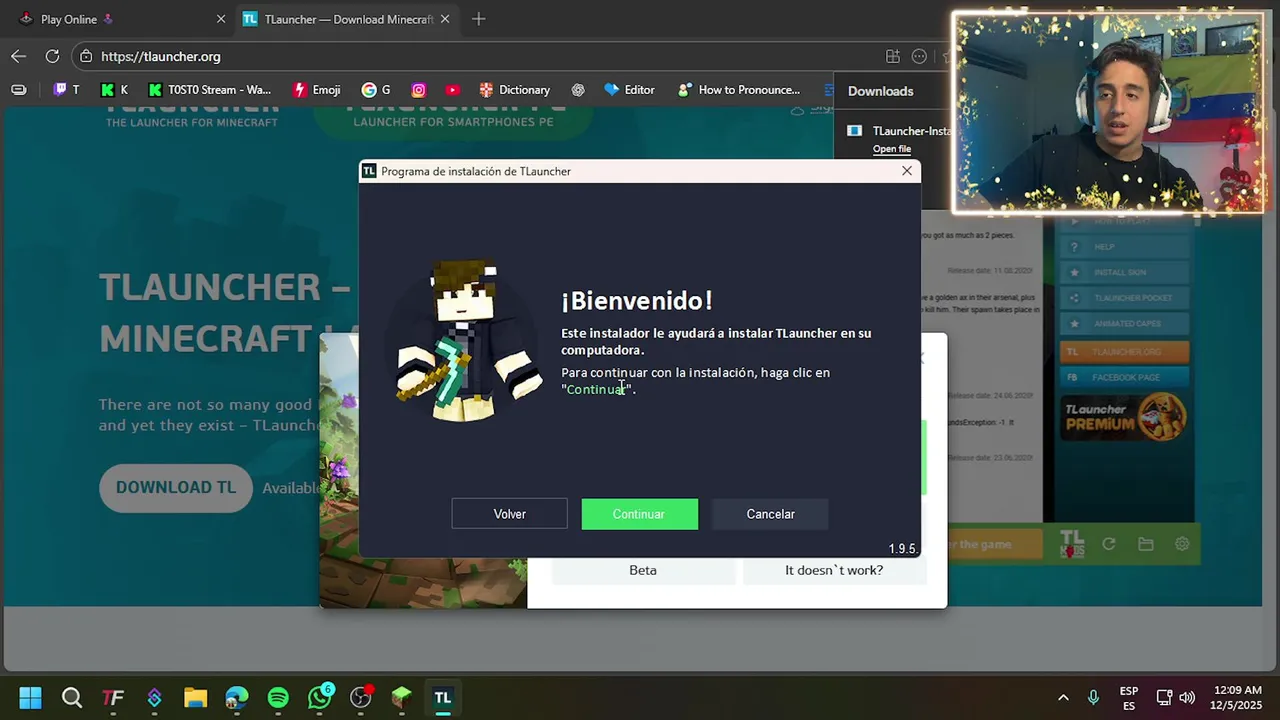Click the It doesn't work? button
The image size is (1280, 720).
click(x=834, y=570)
